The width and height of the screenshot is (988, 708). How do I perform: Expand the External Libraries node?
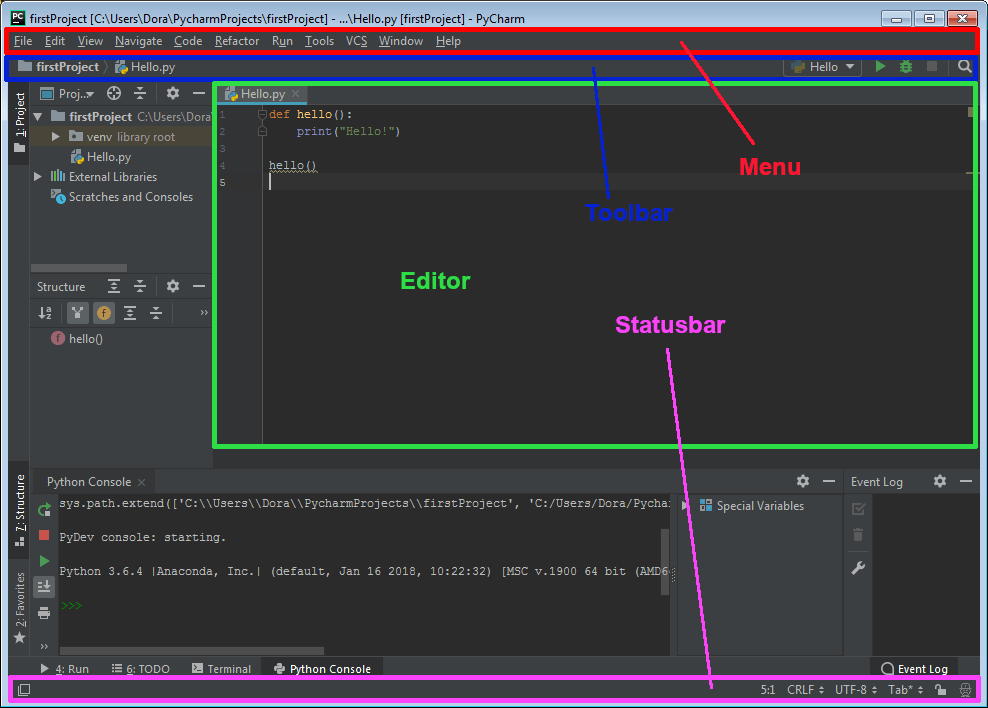pos(37,176)
